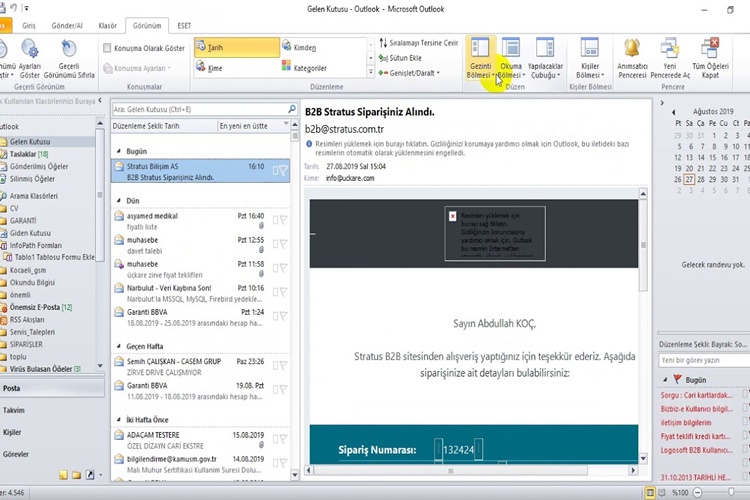Expand arrangement gallery more arrow
Screen dimensions: 750x500
pyautogui.click(x=371, y=72)
